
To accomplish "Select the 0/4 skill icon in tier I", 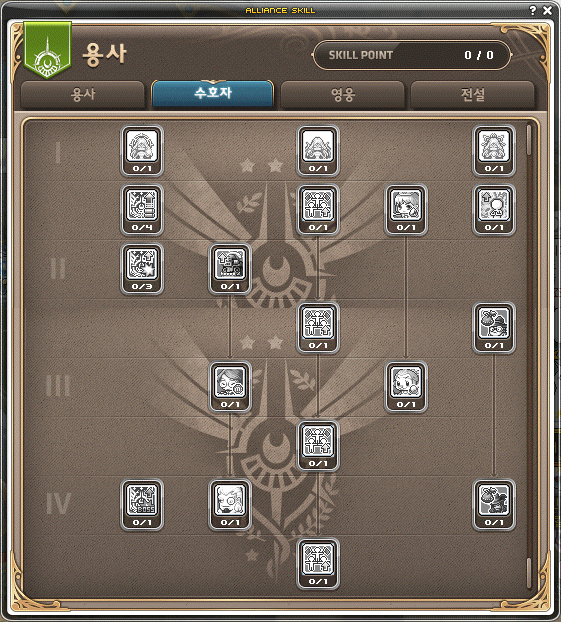I will pyautogui.click(x=142, y=210).
